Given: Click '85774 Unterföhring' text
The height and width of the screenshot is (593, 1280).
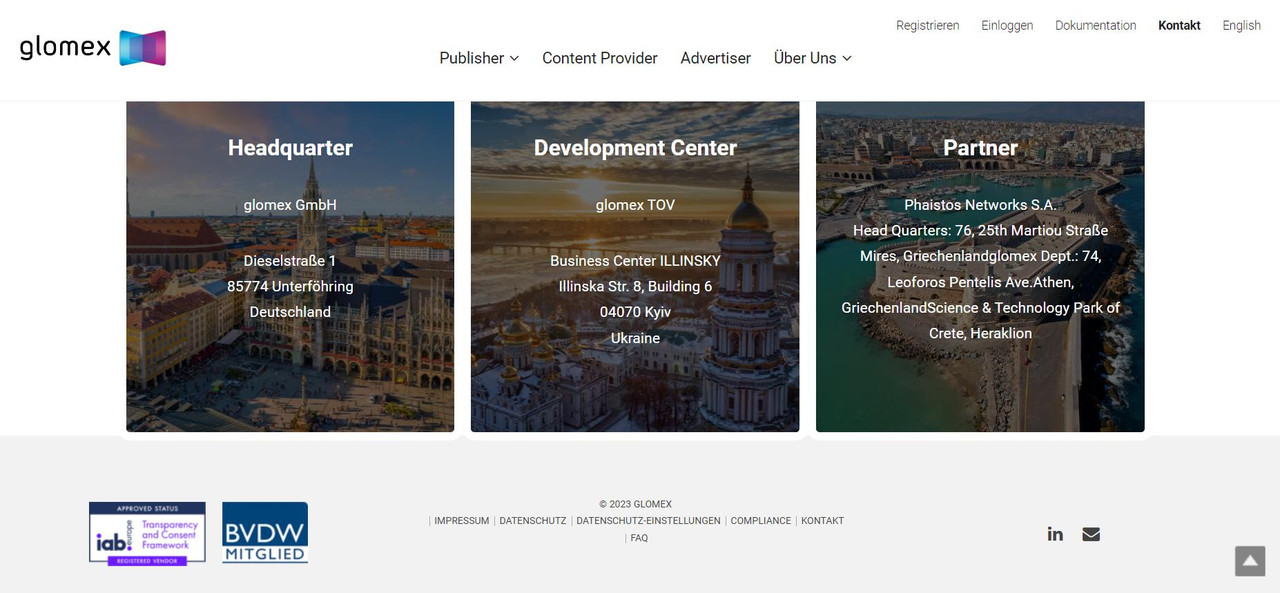Looking at the screenshot, I should coord(290,286).
